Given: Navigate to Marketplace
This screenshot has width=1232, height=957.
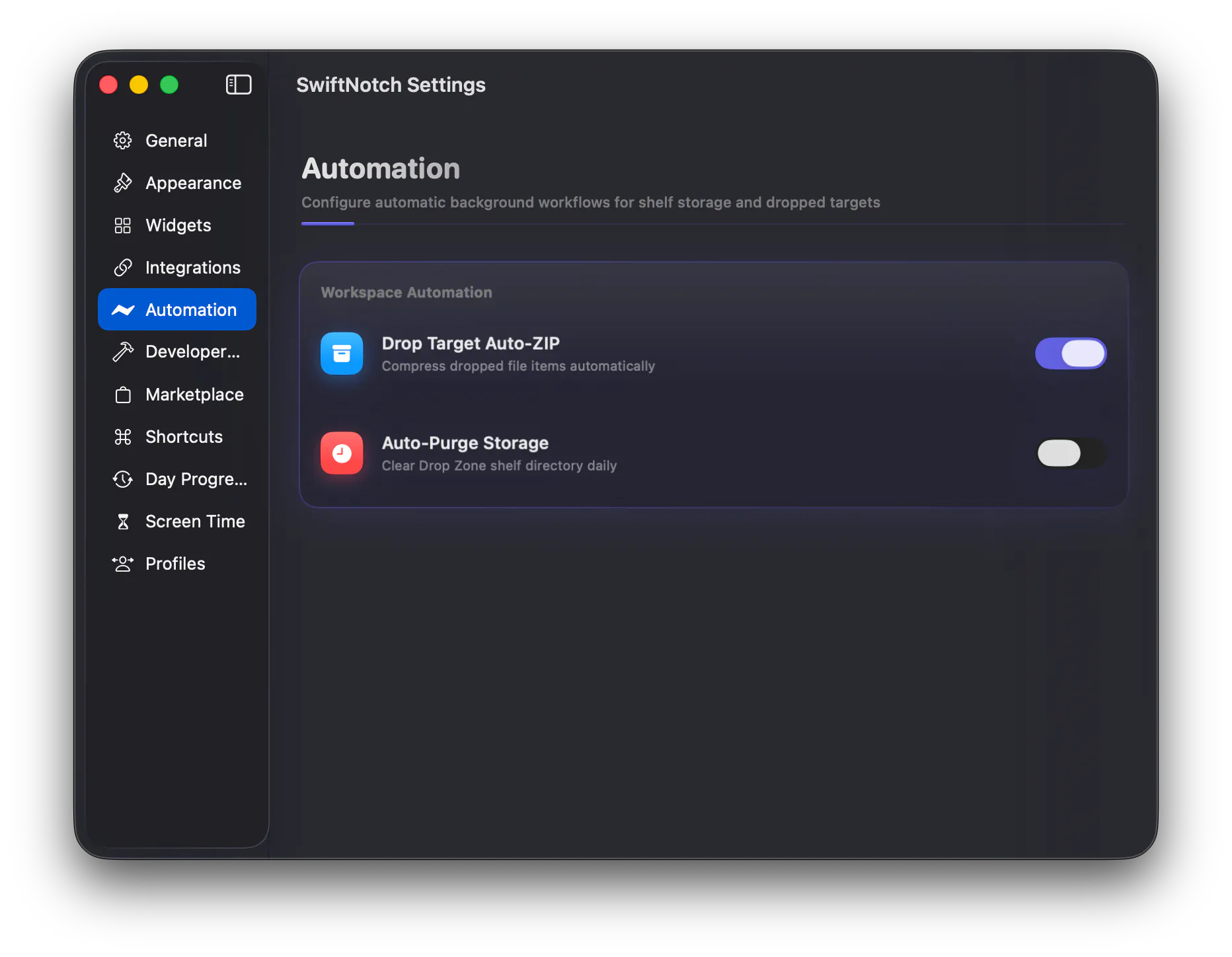Looking at the screenshot, I should click(177, 395).
